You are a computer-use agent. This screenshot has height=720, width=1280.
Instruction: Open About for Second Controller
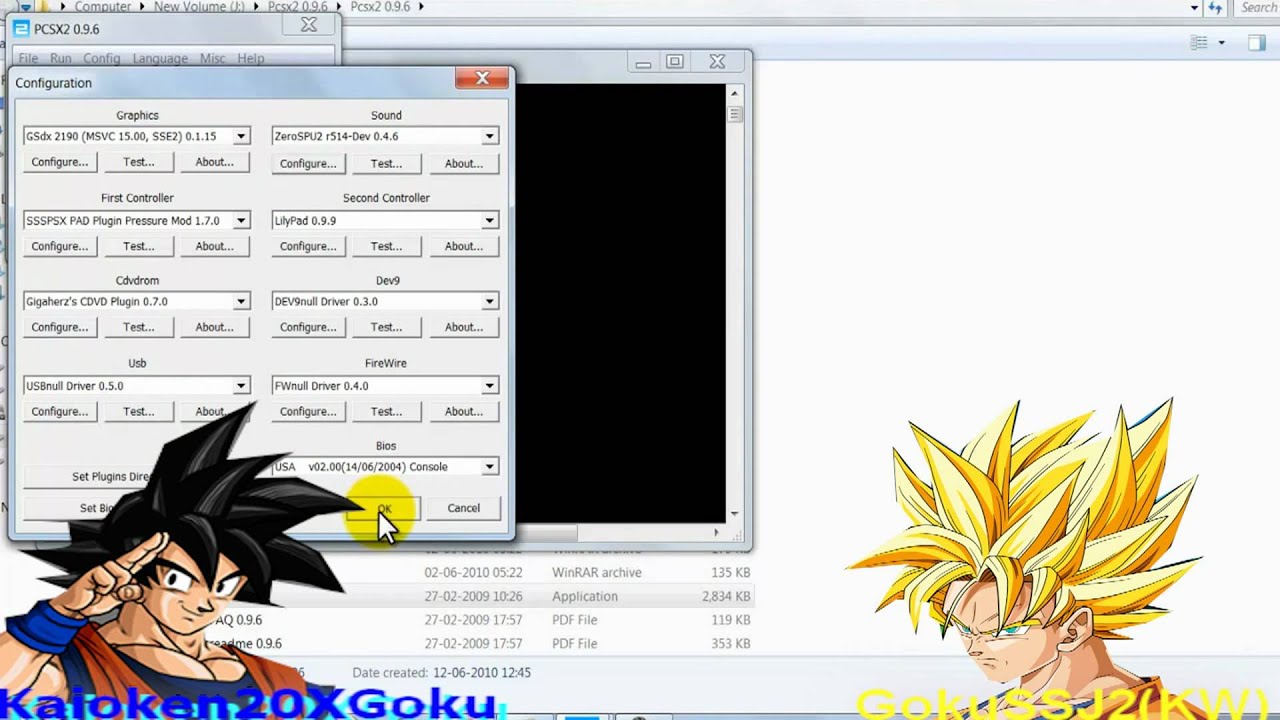(x=463, y=246)
